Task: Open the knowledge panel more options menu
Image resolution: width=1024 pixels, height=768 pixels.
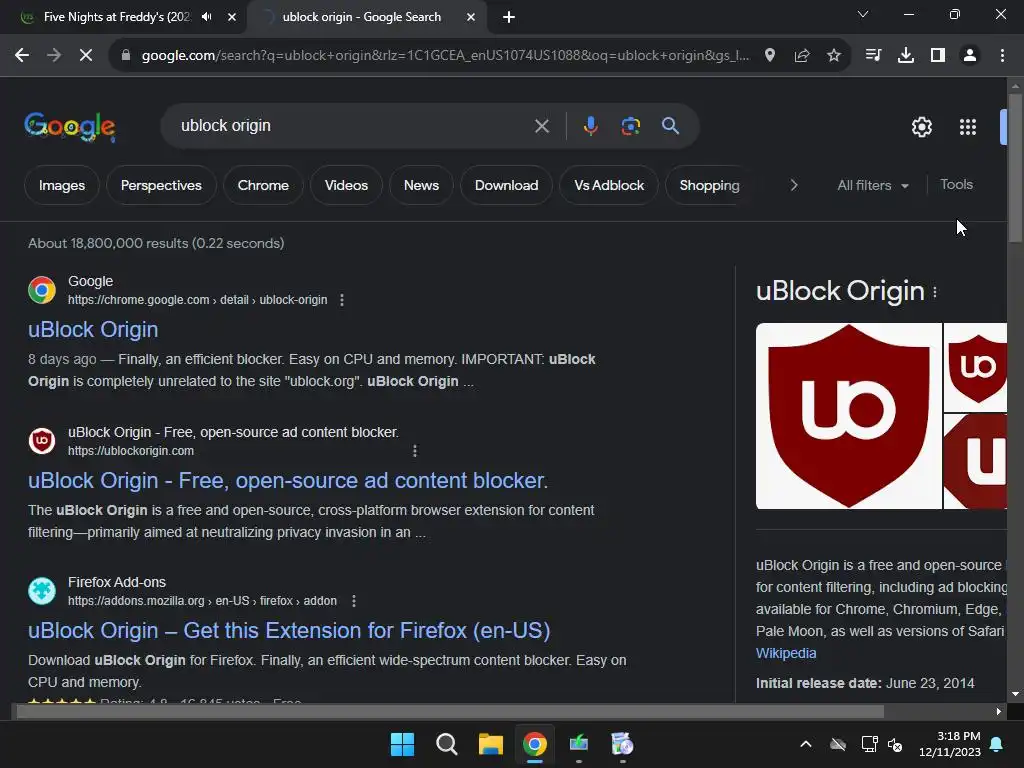Action: click(x=935, y=293)
